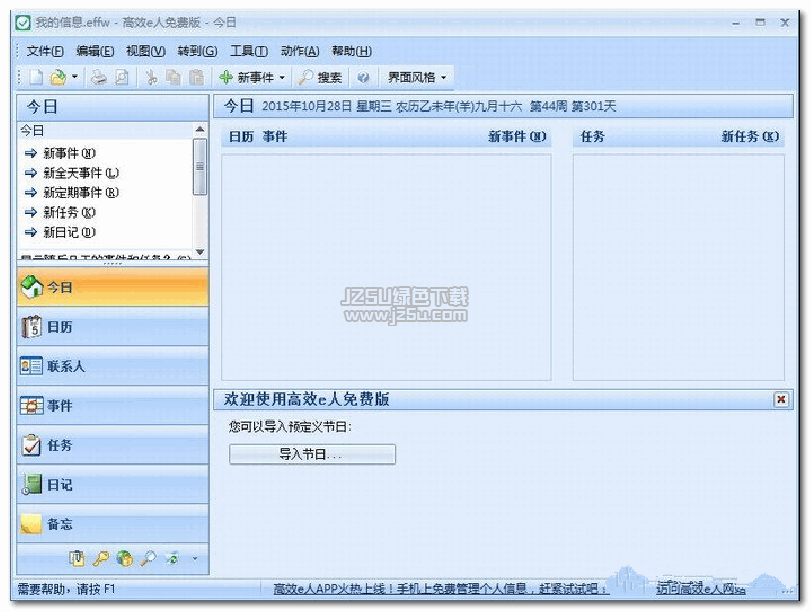Open the 动作(A) menu

click(x=300, y=51)
